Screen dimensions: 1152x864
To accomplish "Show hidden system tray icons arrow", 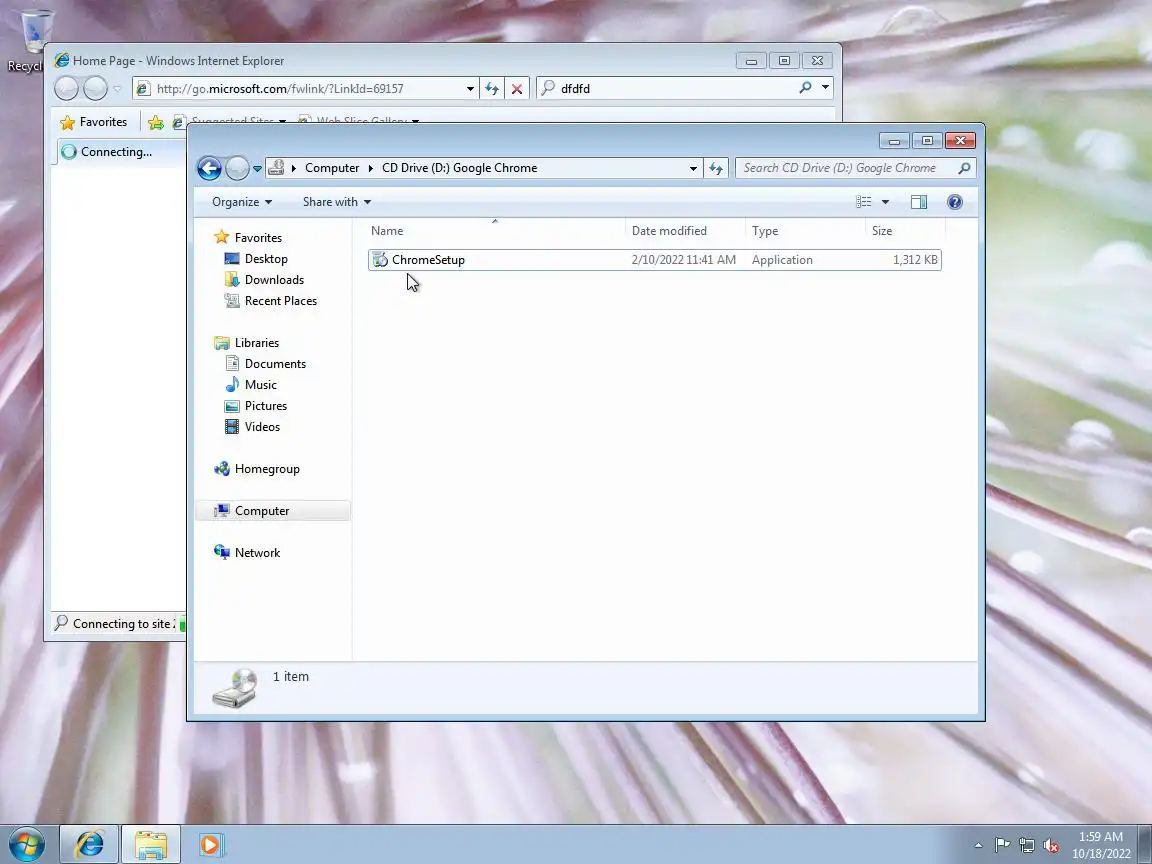I will tap(978, 846).
